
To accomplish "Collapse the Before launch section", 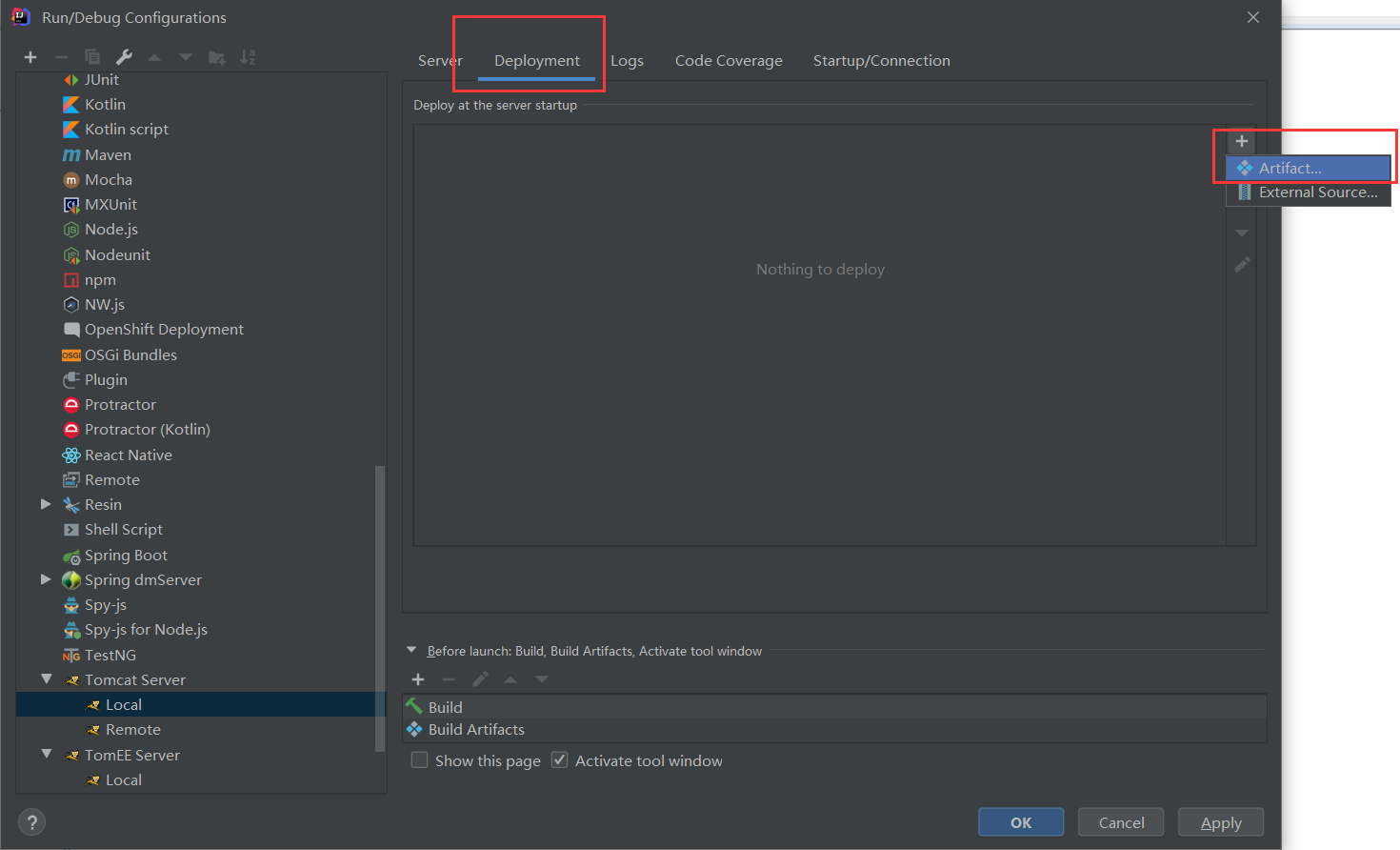I will click(411, 651).
